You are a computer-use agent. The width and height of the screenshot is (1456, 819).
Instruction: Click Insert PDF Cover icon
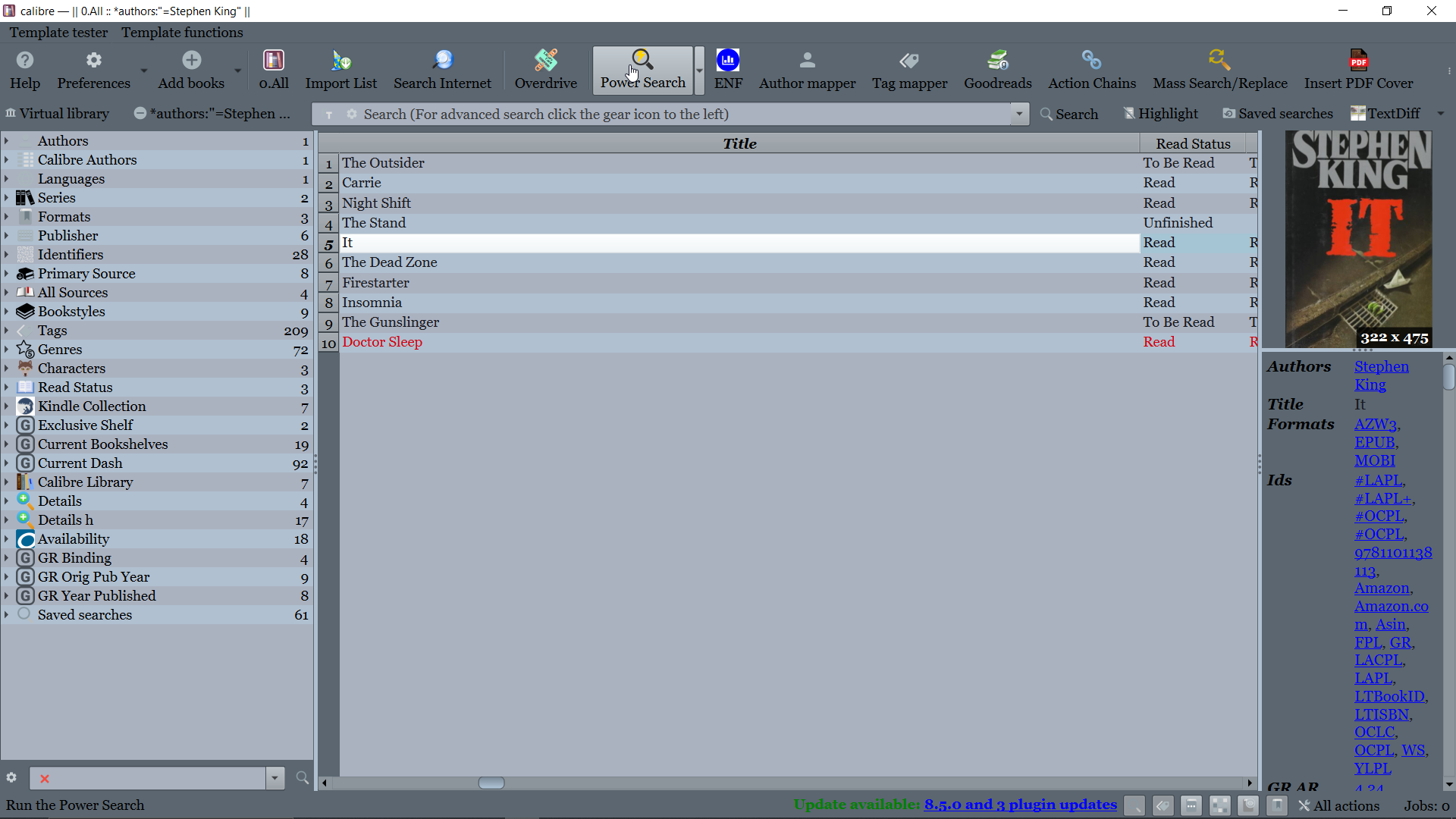click(1358, 70)
